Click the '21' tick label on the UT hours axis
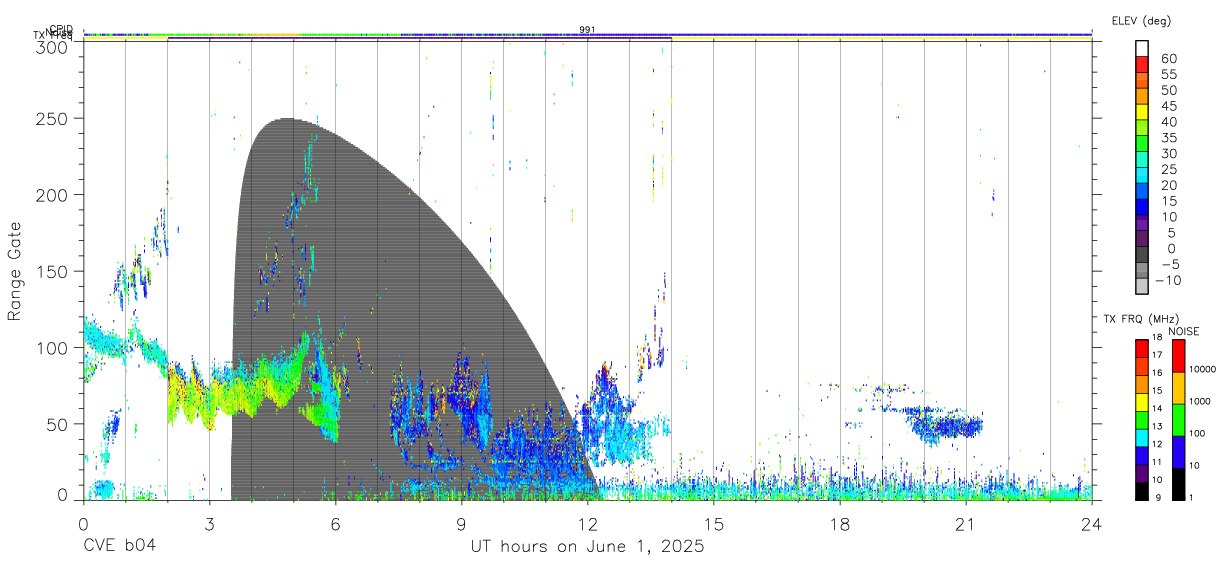Image resolution: width=1228 pixels, height=567 pixels. tap(966, 523)
